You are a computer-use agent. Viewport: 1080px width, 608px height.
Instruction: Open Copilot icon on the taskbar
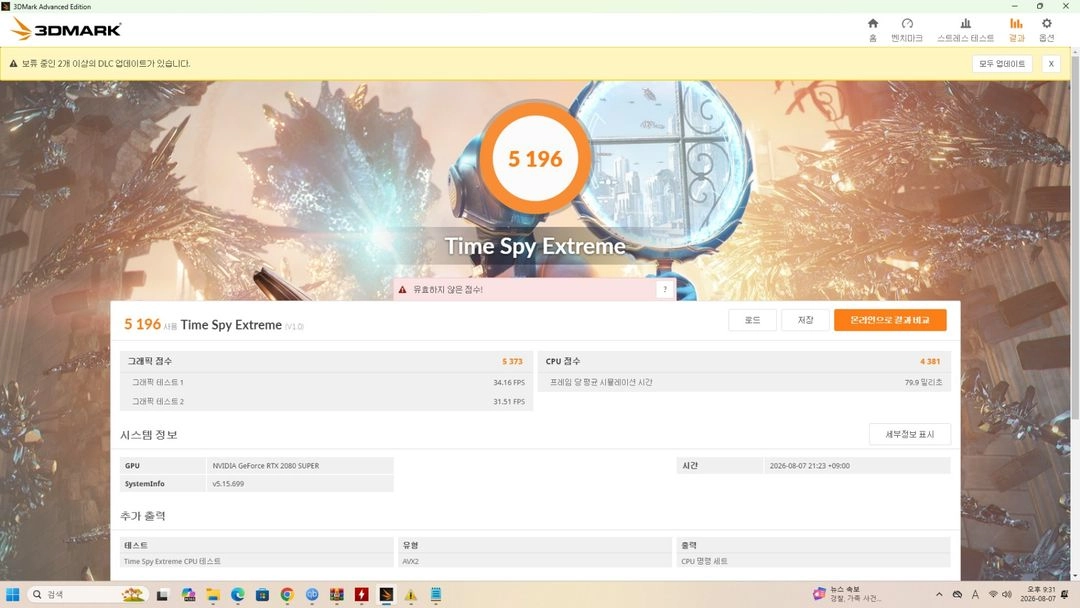pyautogui.click(x=188, y=595)
